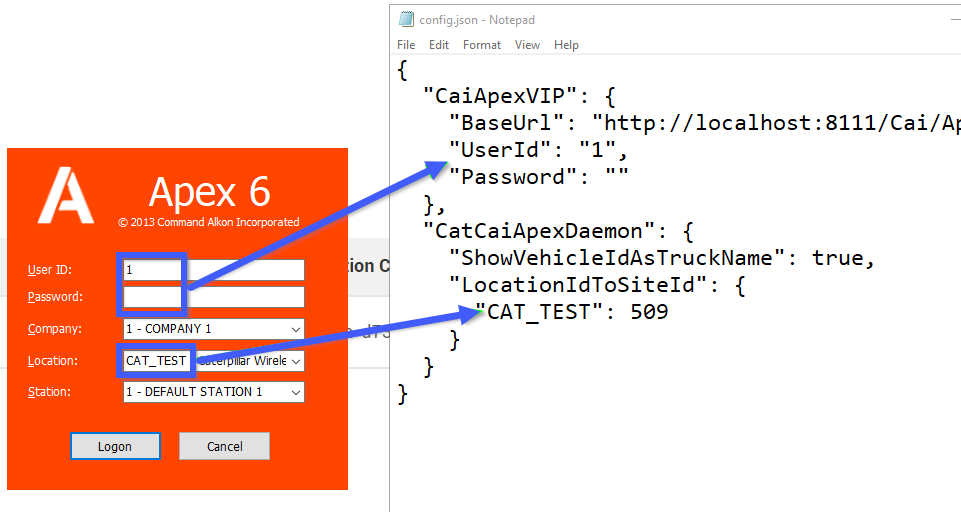Expand the Station dropdown arrow
The image size is (961, 512).
pyautogui.click(x=295, y=392)
